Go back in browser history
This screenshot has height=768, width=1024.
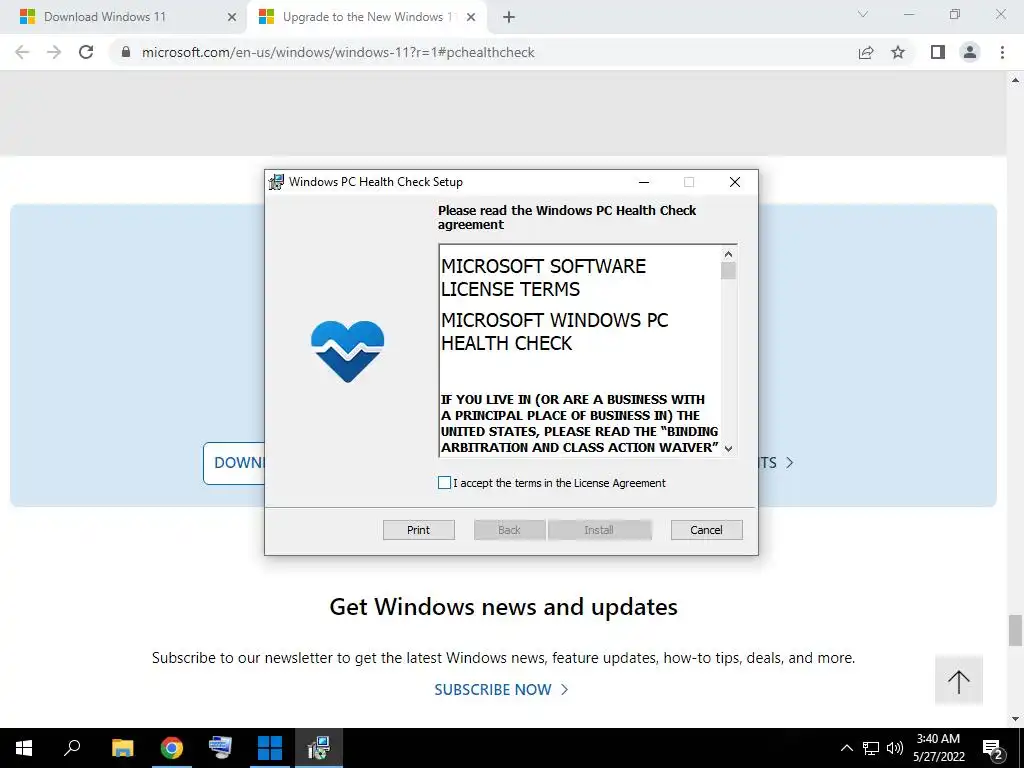coord(22,52)
